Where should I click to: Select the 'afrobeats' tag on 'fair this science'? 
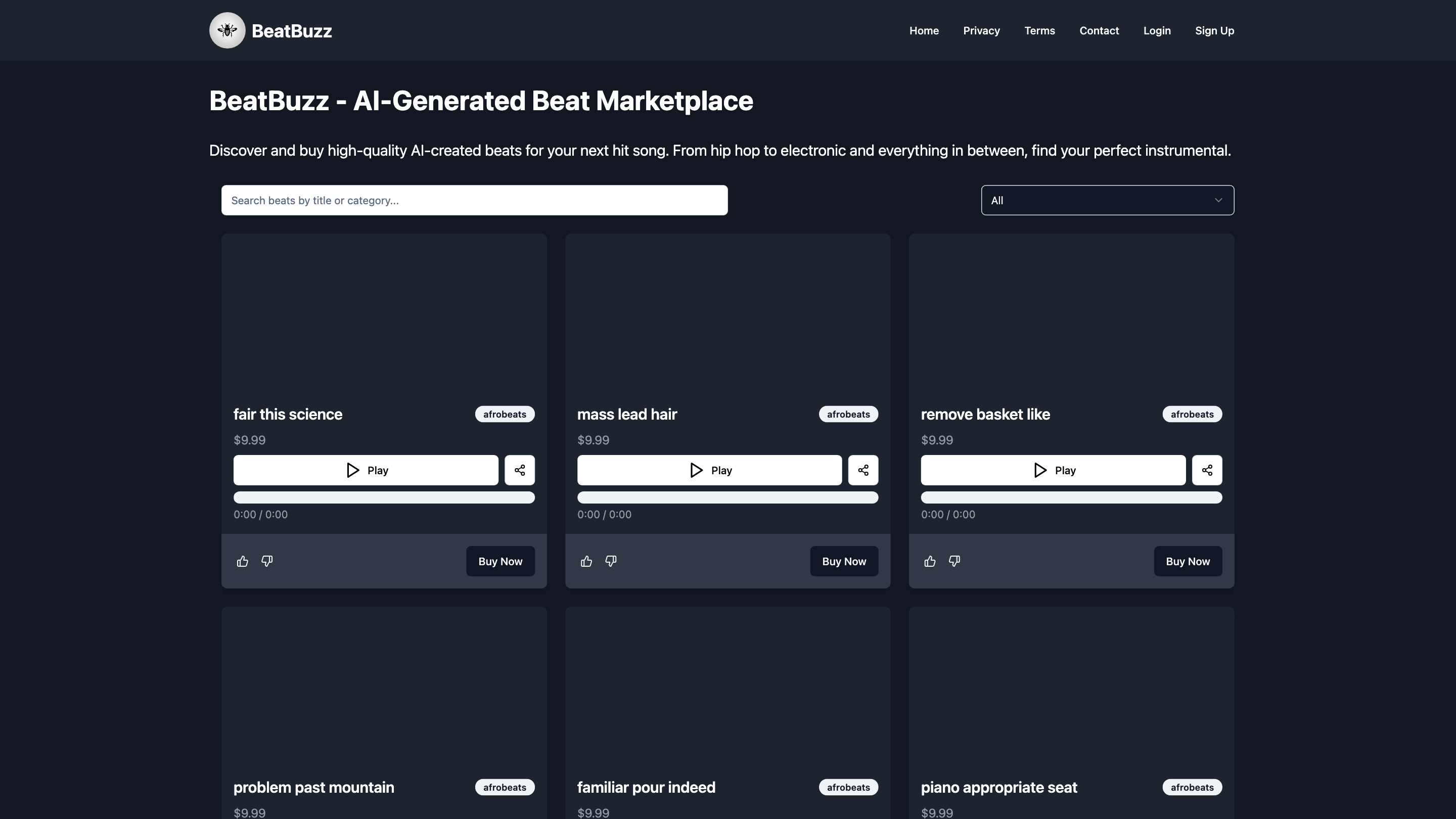(505, 414)
